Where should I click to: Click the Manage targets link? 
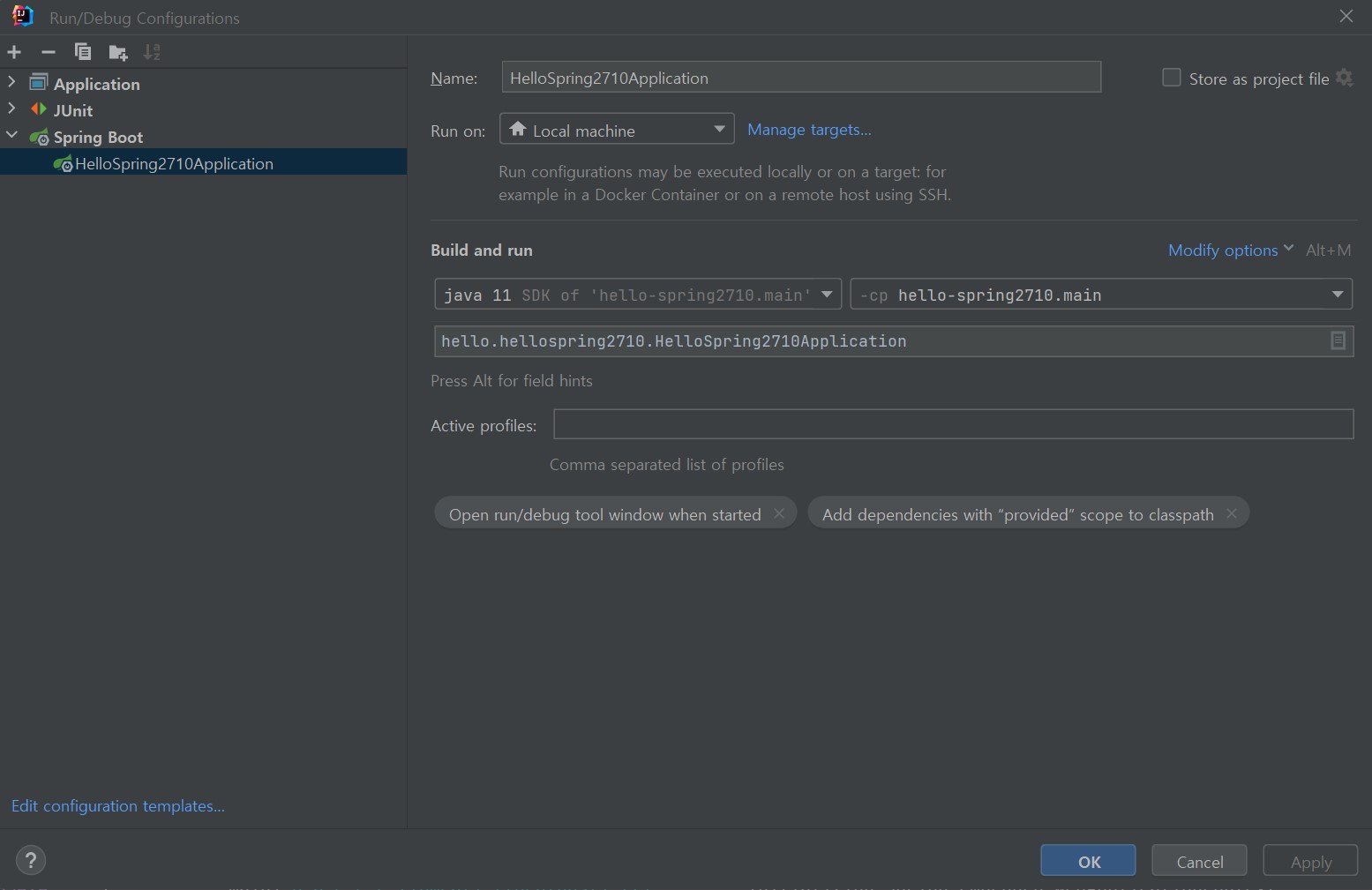coord(808,129)
